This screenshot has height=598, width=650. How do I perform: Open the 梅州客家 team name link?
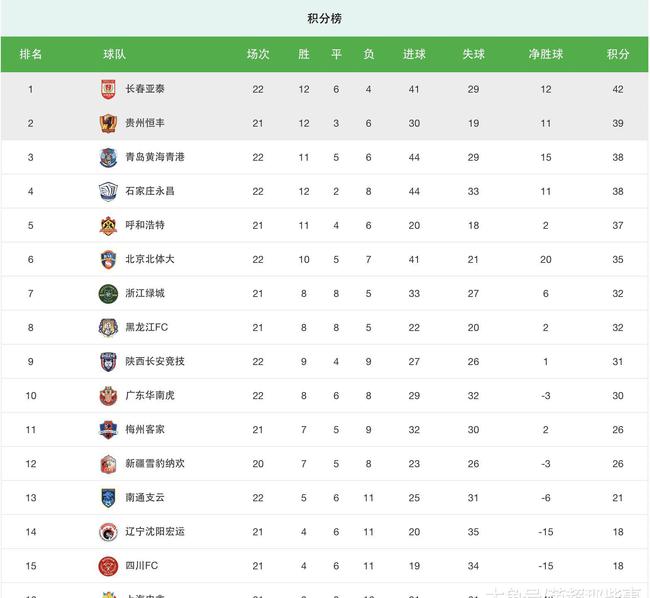coord(145,429)
